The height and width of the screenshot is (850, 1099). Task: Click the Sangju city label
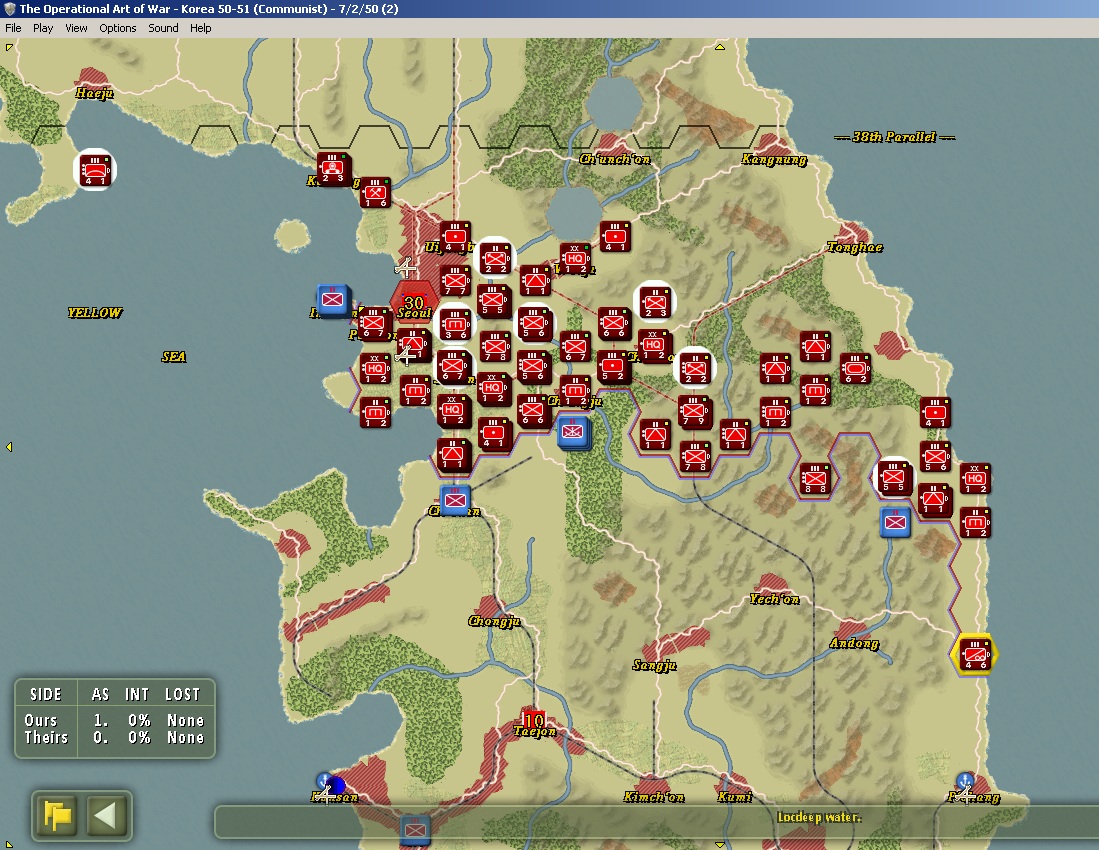(x=655, y=665)
